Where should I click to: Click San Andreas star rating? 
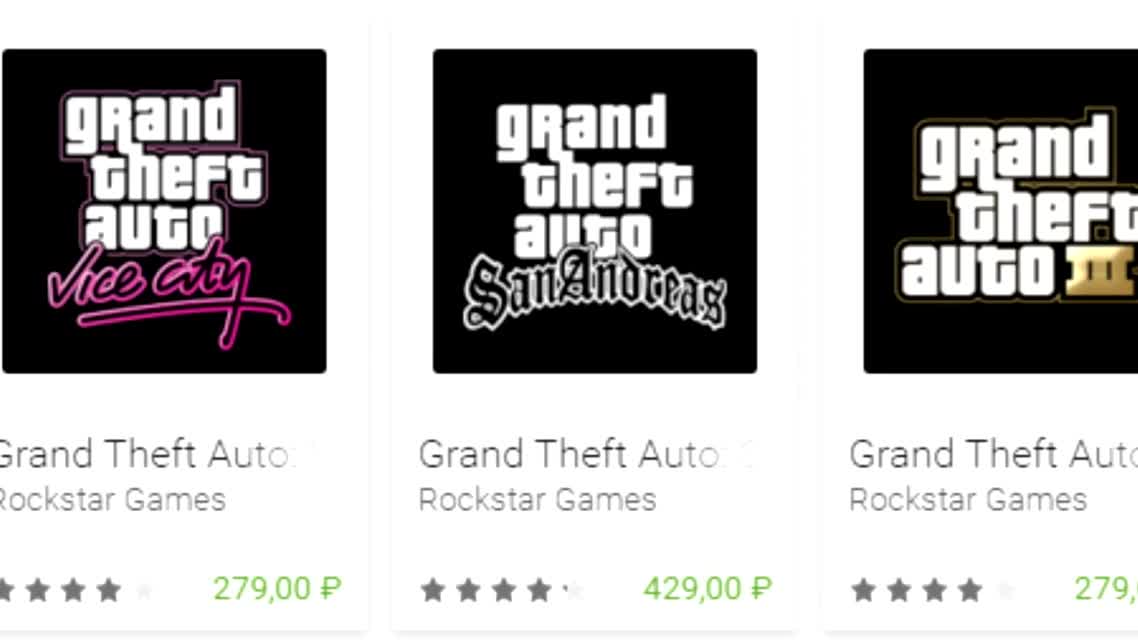pos(503,590)
